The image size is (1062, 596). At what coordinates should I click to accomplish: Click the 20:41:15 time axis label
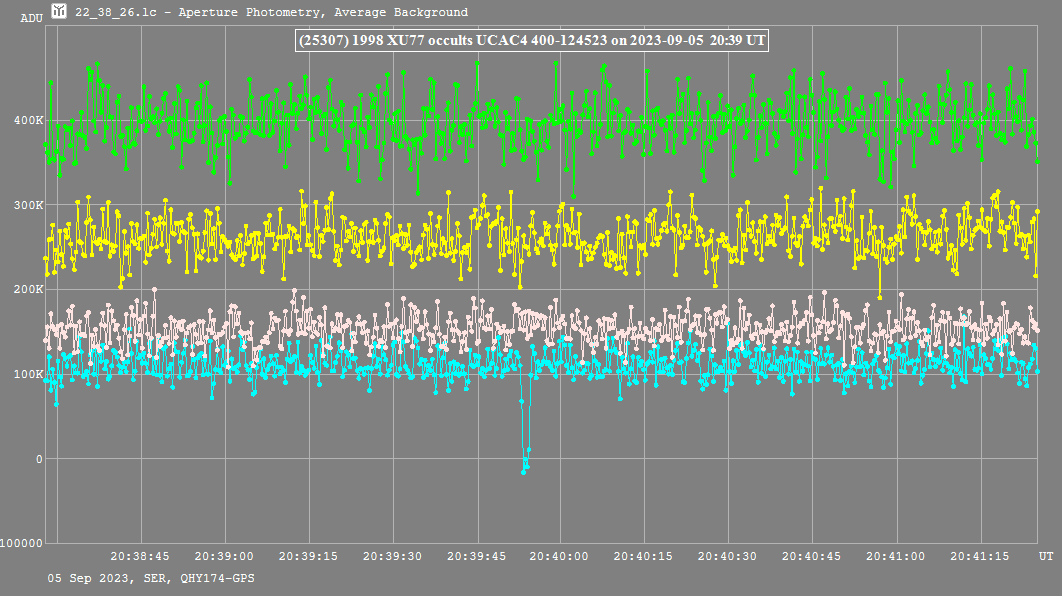tap(980, 556)
